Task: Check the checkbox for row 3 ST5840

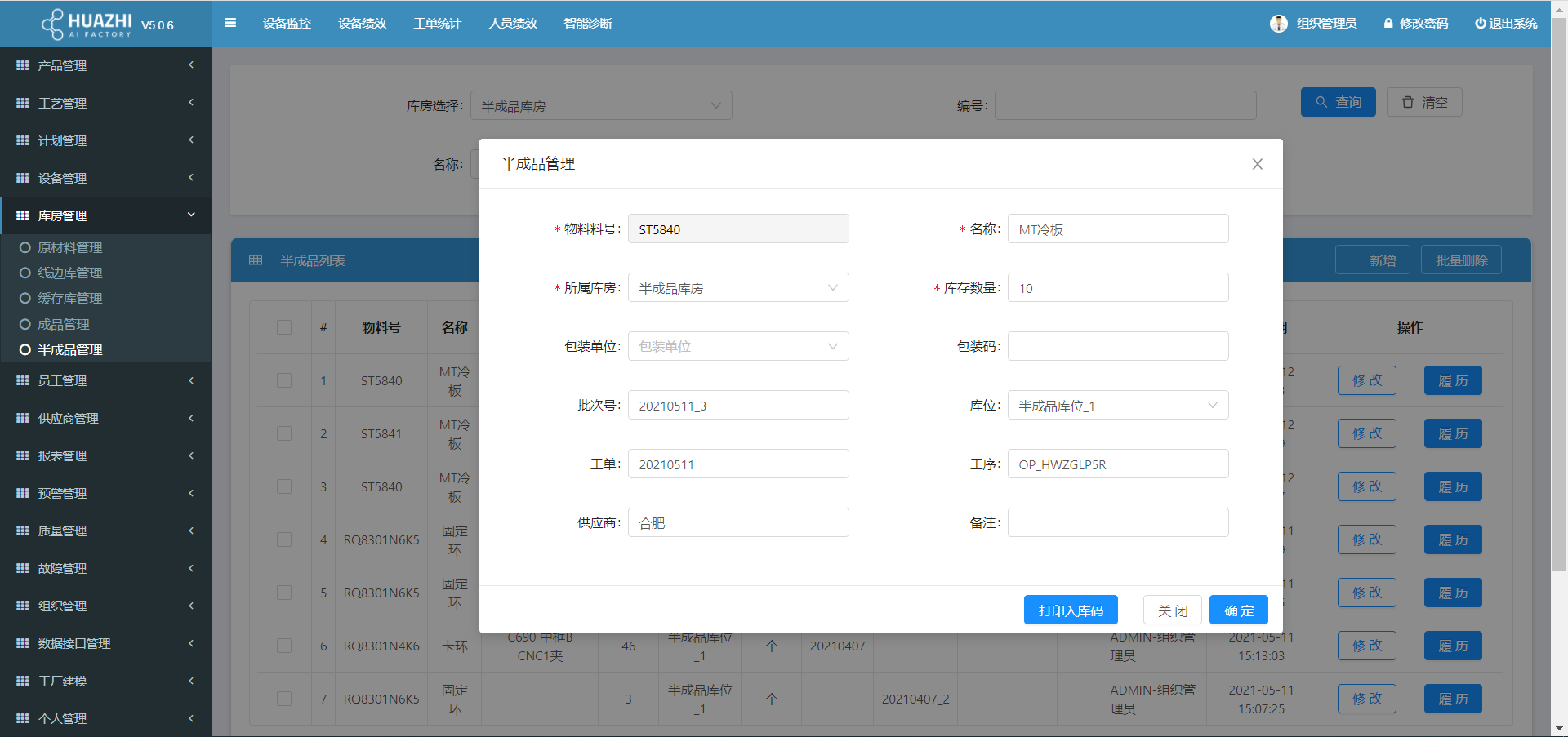Action: pyautogui.click(x=284, y=486)
